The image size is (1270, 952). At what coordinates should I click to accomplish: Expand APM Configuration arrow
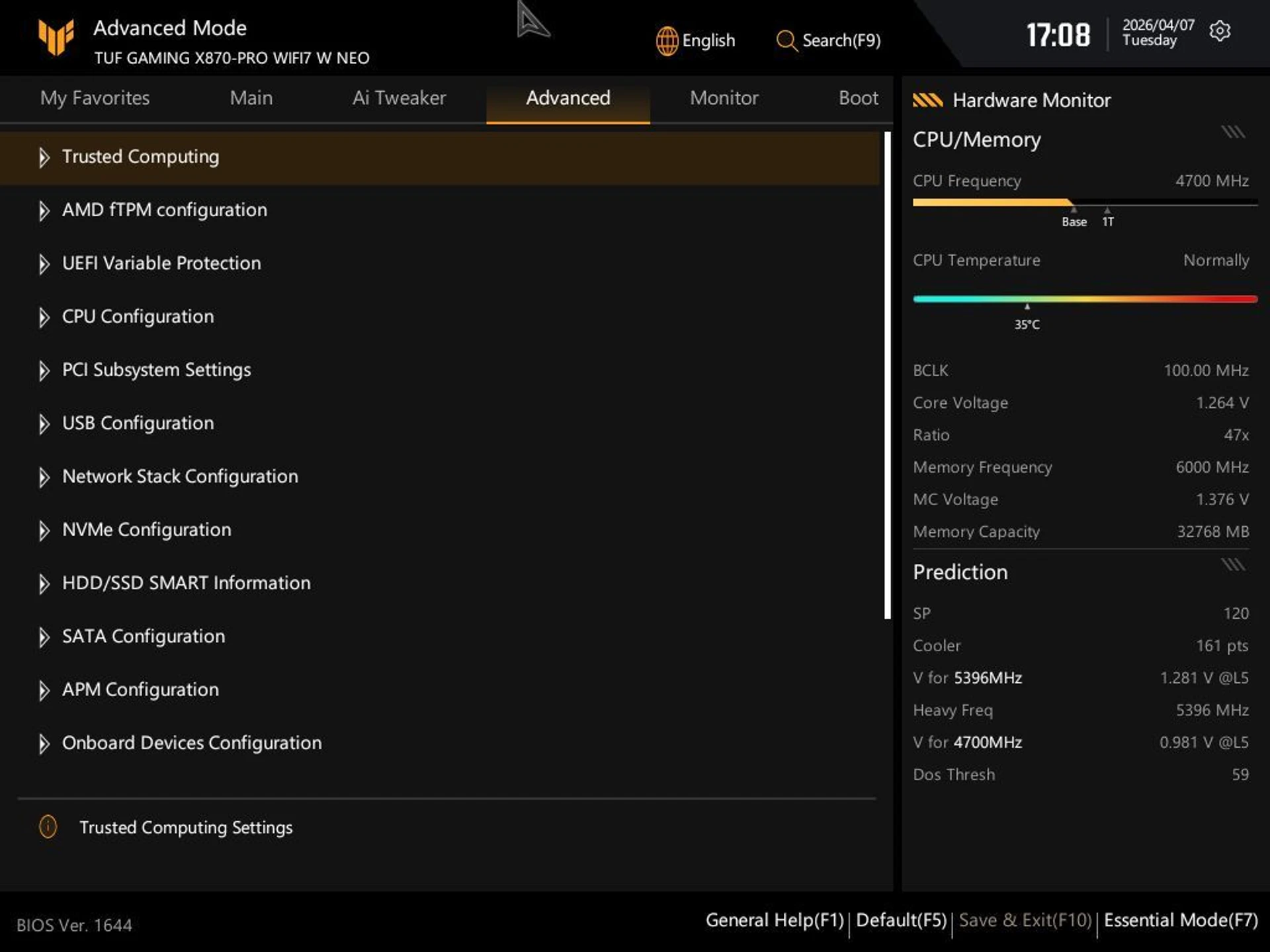pos(44,691)
